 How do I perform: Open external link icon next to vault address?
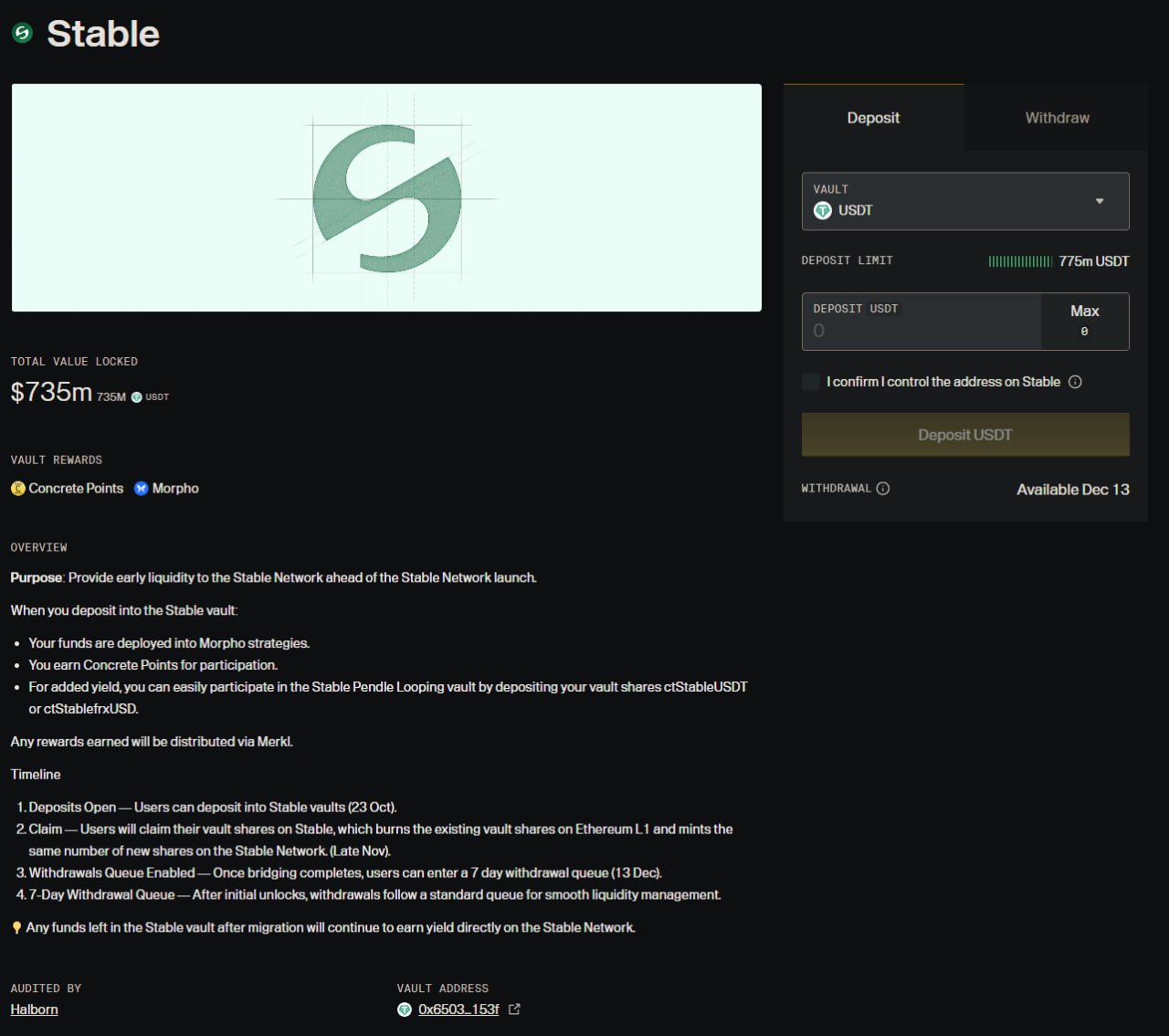514,1010
